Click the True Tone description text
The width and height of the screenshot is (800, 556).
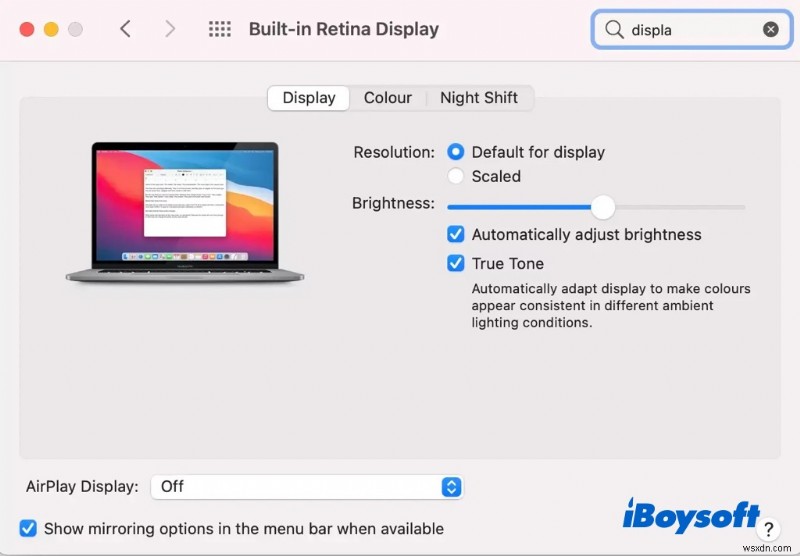click(x=611, y=306)
